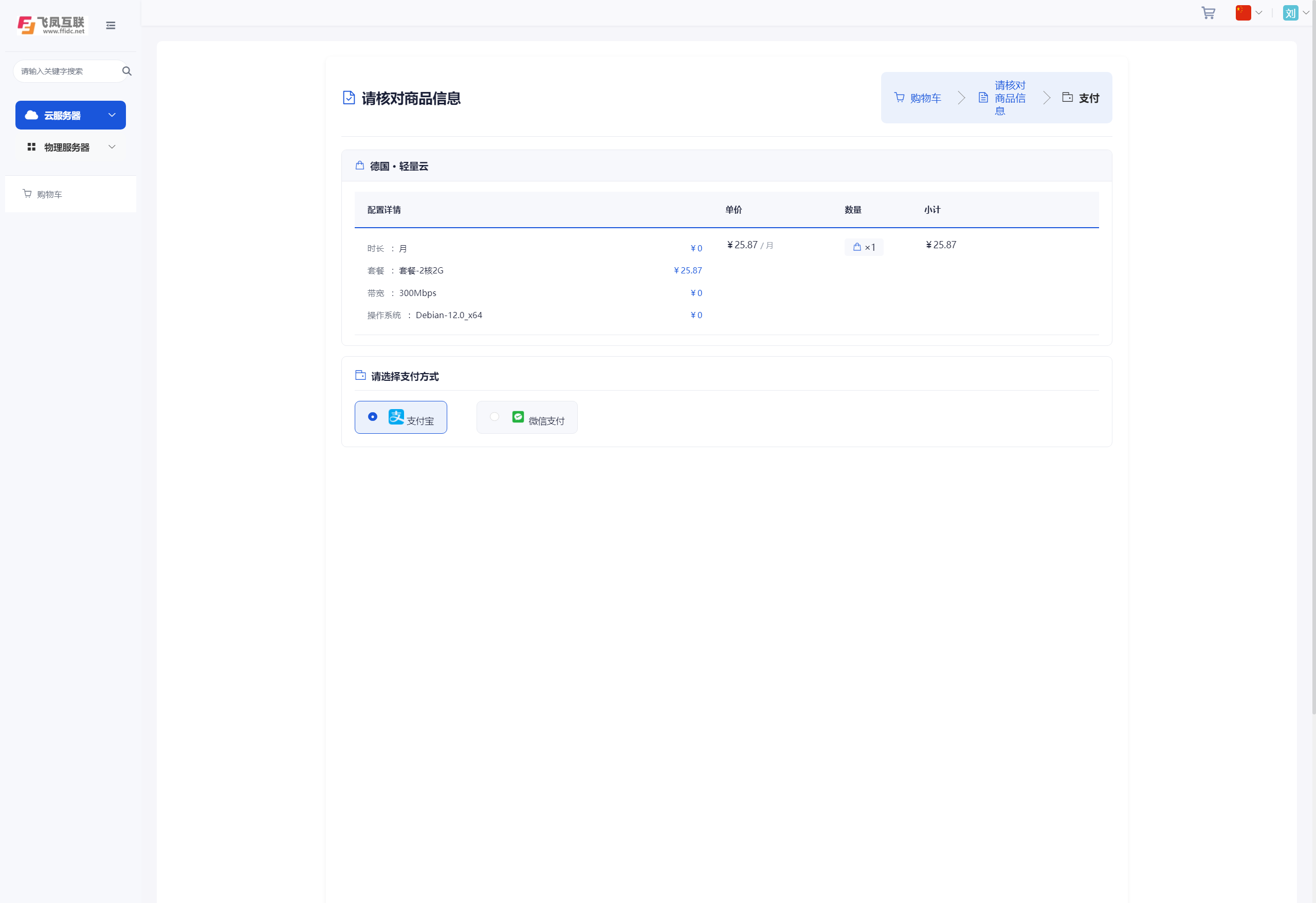The height and width of the screenshot is (903, 1316).
Task: Click the 德国·轻量云 product title
Action: pyautogui.click(x=399, y=167)
